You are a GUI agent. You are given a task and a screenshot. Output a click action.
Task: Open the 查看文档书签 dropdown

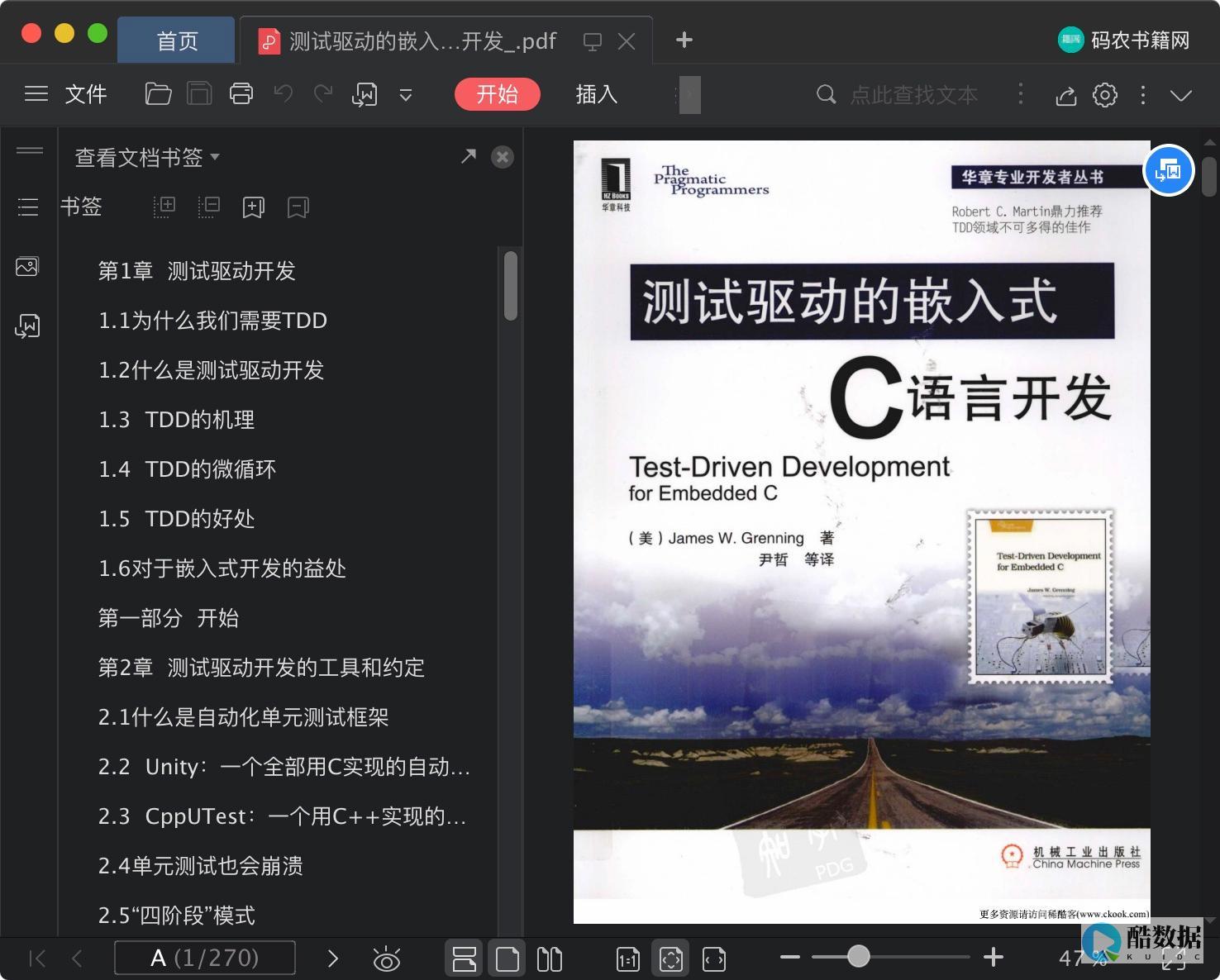[x=147, y=158]
